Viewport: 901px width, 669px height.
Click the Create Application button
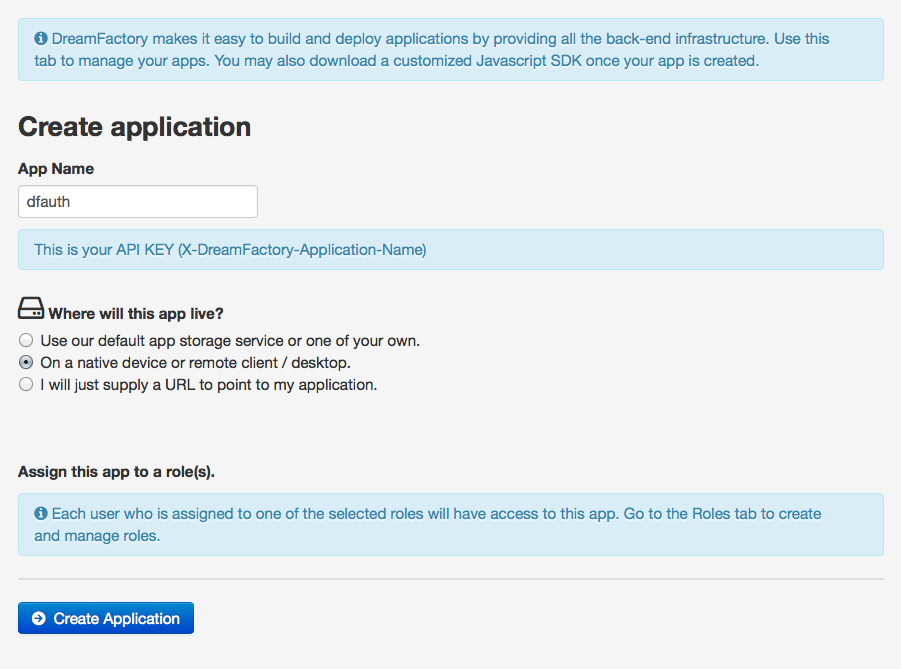pos(105,618)
